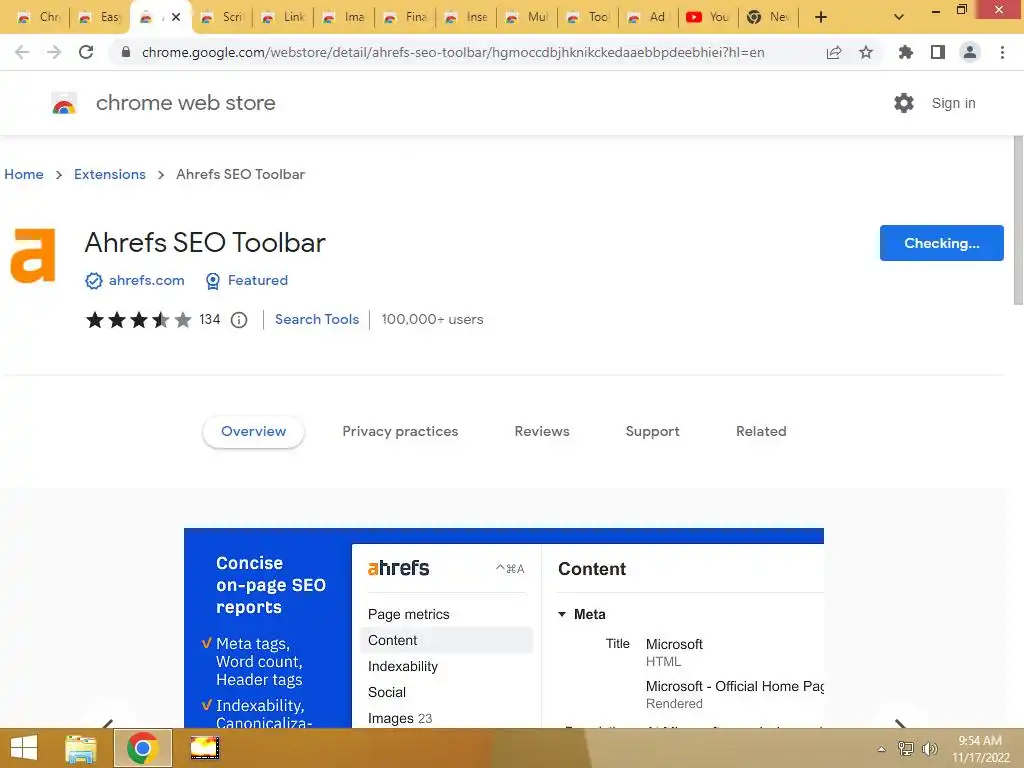Open the Chrome three-dot menu

(x=1002, y=52)
